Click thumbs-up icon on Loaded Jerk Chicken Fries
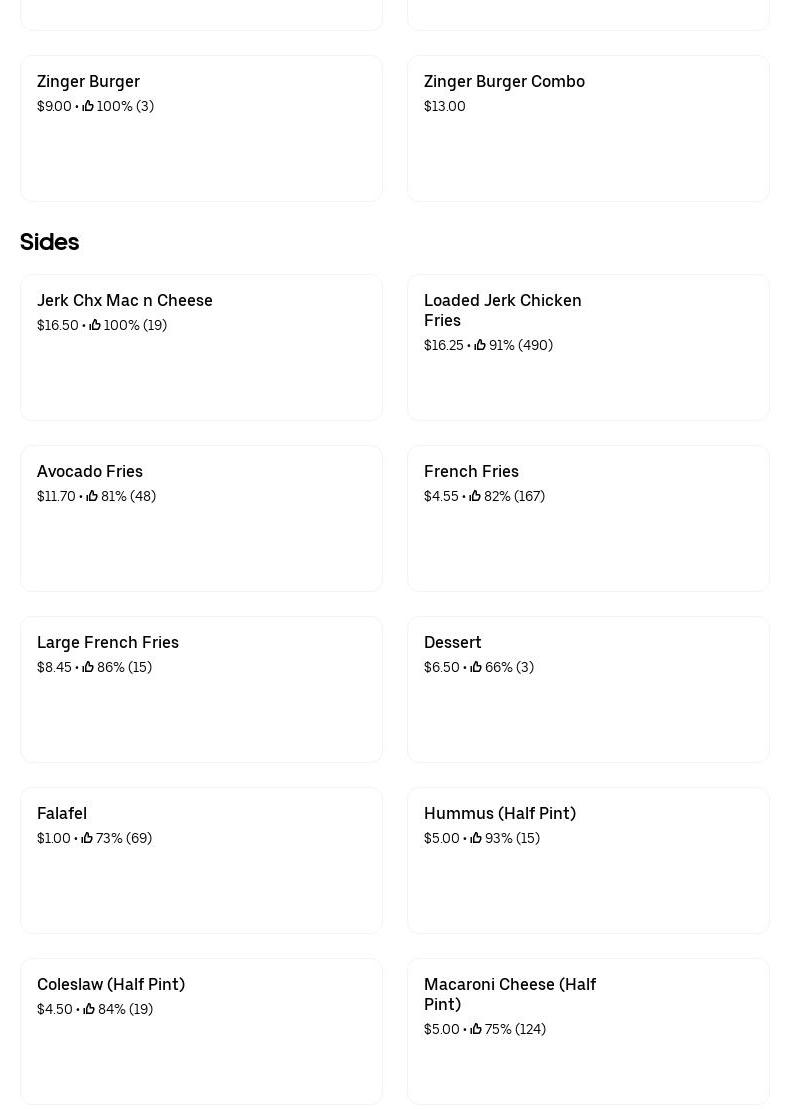This screenshot has width=804, height=1109. click(x=480, y=345)
